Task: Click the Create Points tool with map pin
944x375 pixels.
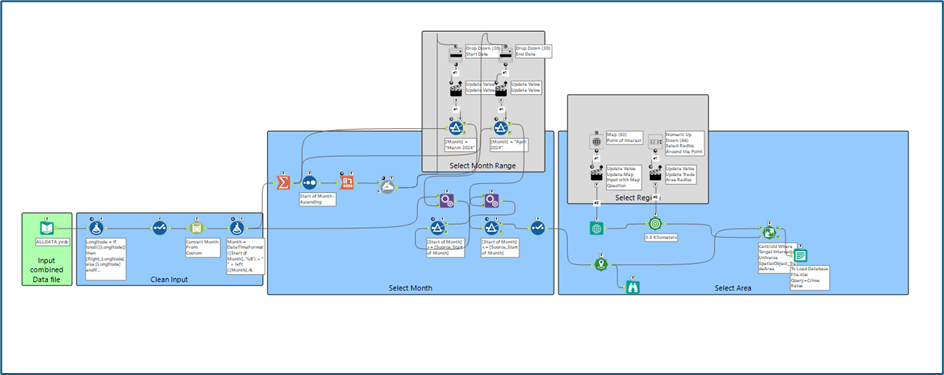Action: point(600,264)
